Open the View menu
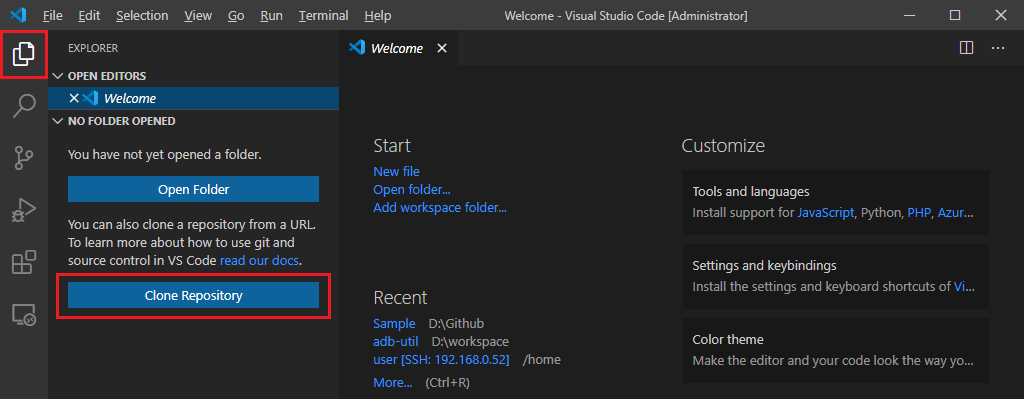This screenshot has width=1024, height=399. point(198,15)
